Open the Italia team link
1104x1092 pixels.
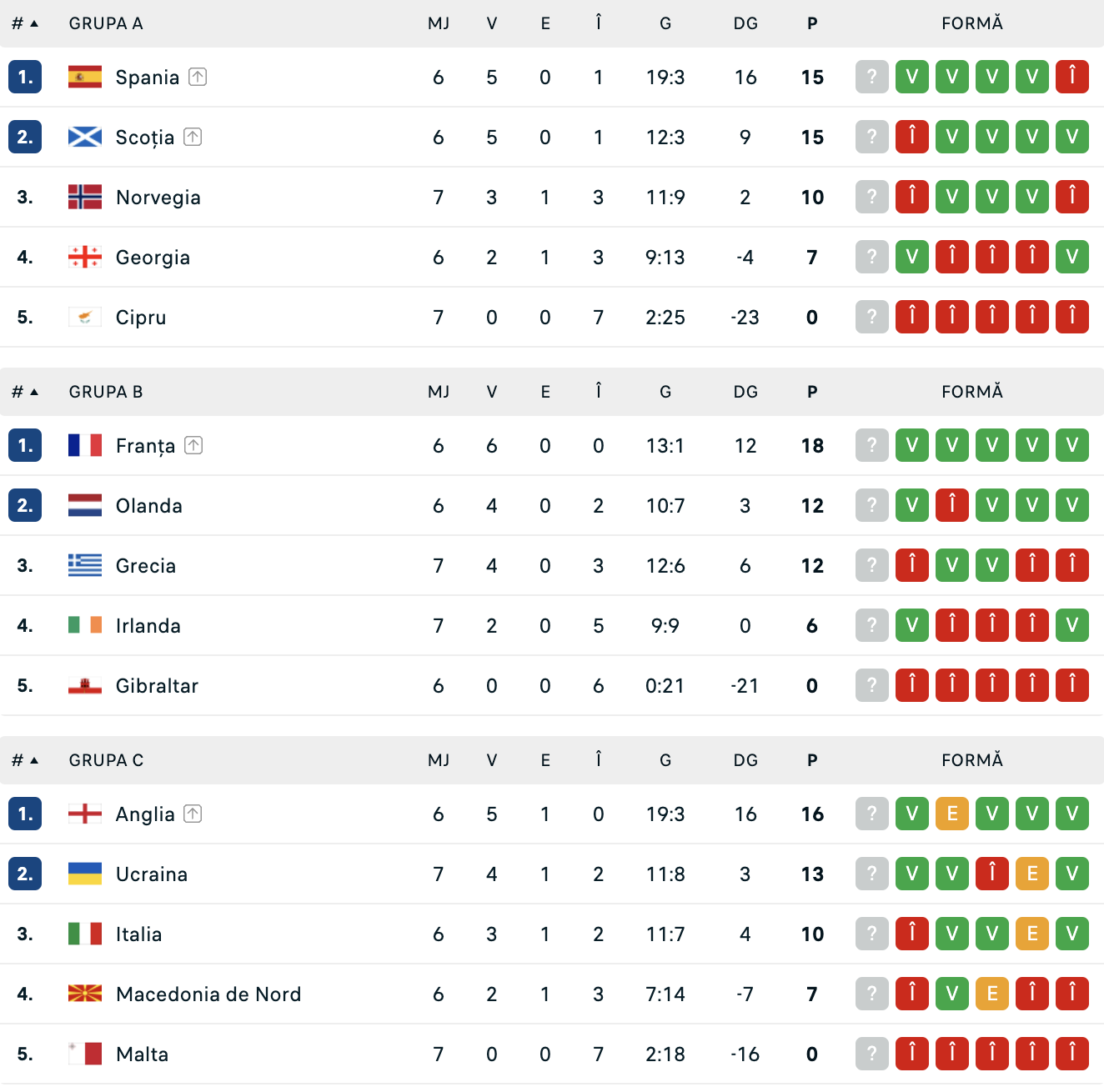(139, 934)
